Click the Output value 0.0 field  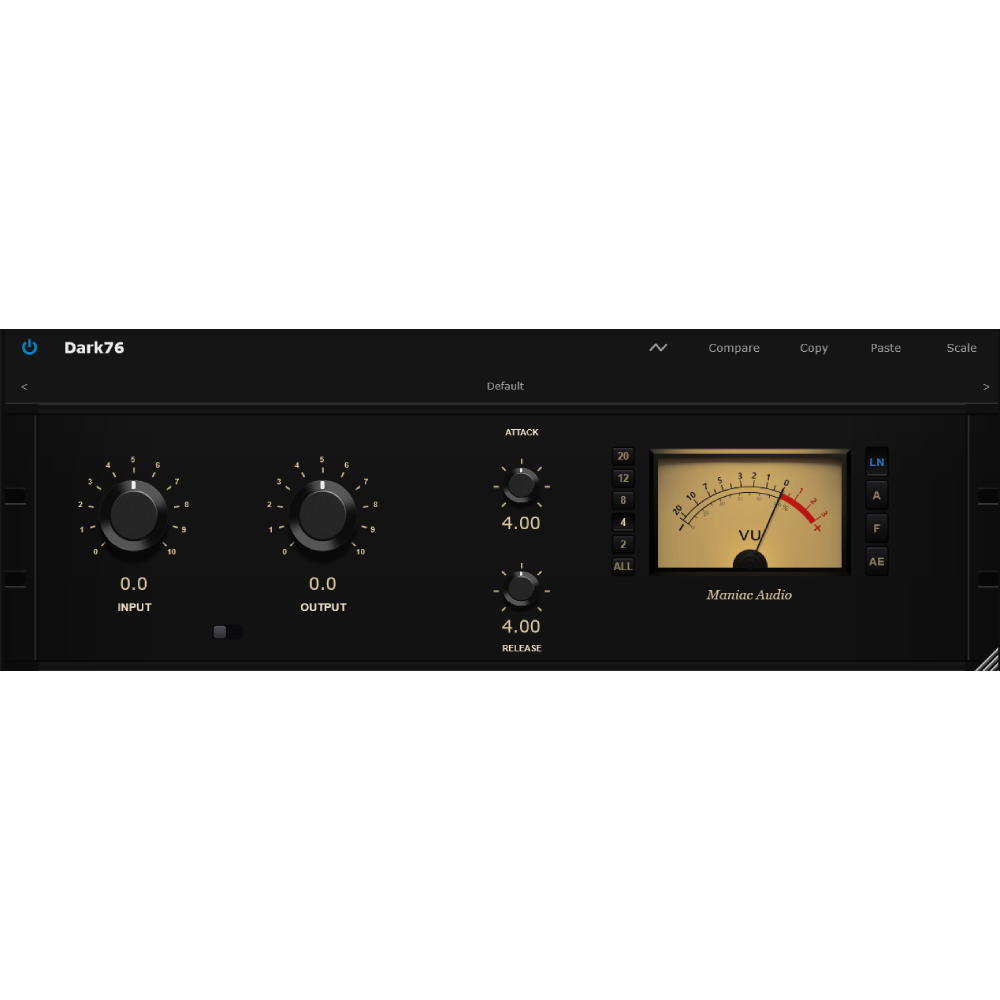click(x=322, y=584)
